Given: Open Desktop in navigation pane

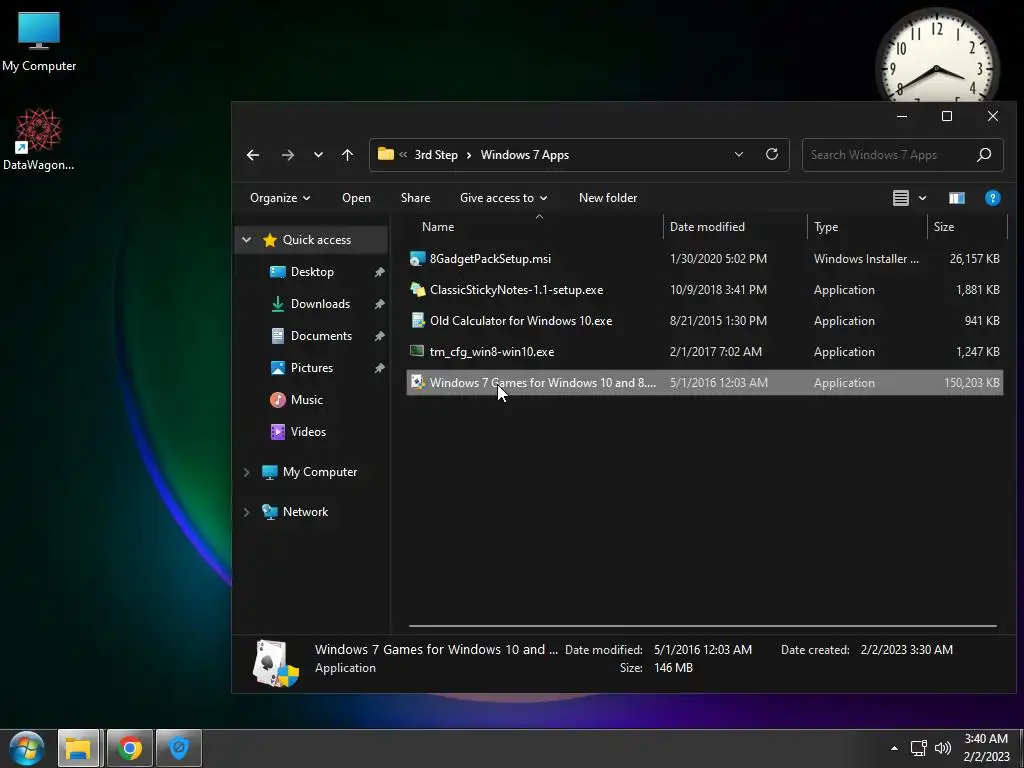Looking at the screenshot, I should (x=312, y=272).
